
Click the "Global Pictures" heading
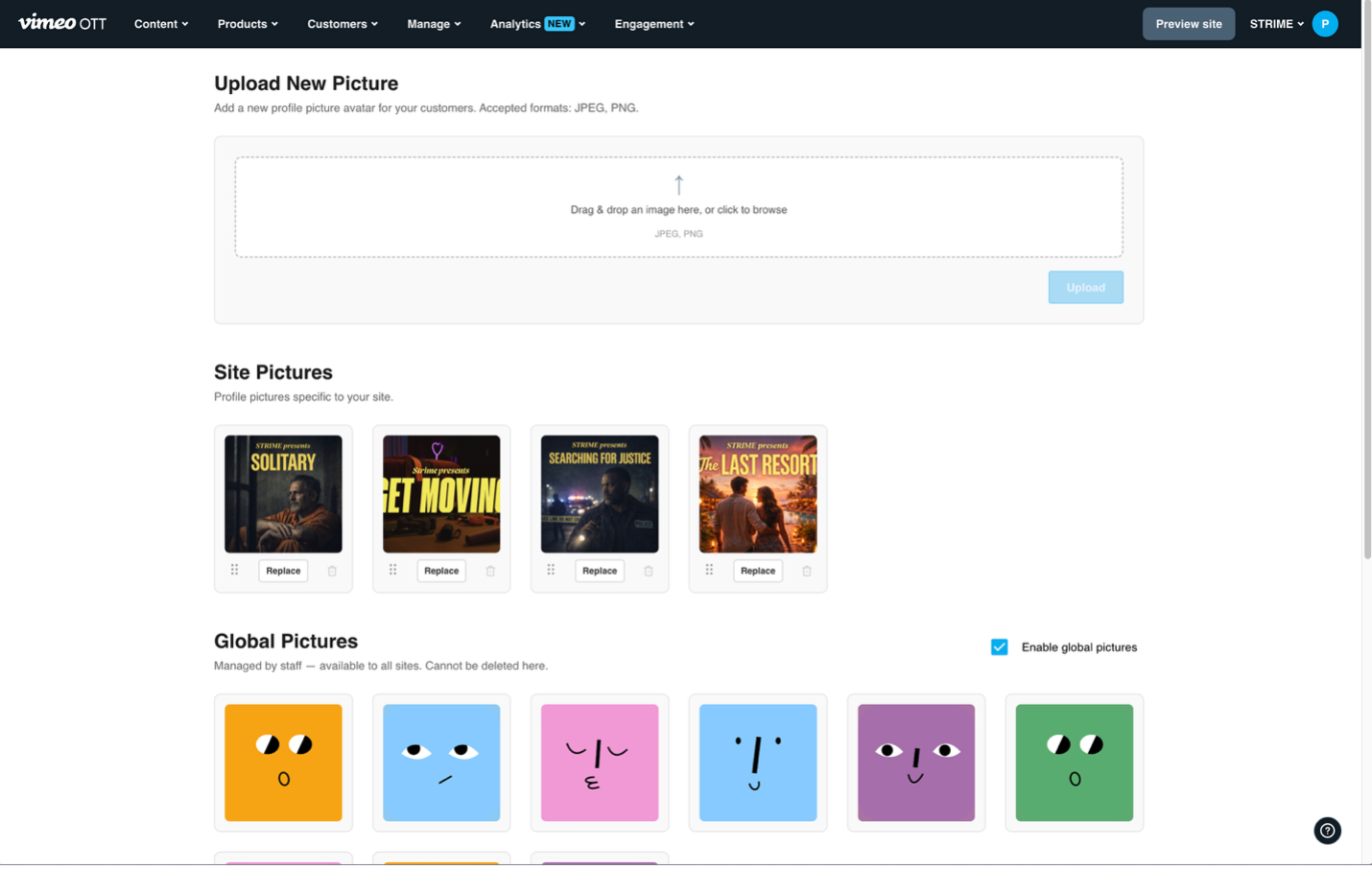pos(286,641)
